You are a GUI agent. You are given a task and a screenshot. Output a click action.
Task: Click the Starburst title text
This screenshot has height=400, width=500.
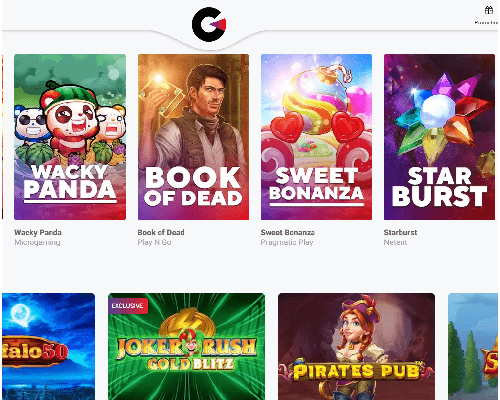coord(400,232)
